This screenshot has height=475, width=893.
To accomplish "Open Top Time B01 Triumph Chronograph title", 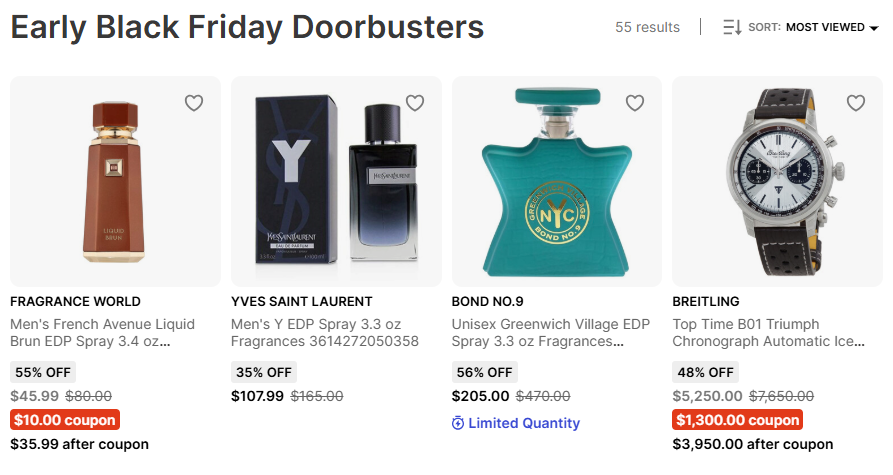I will [x=768, y=333].
